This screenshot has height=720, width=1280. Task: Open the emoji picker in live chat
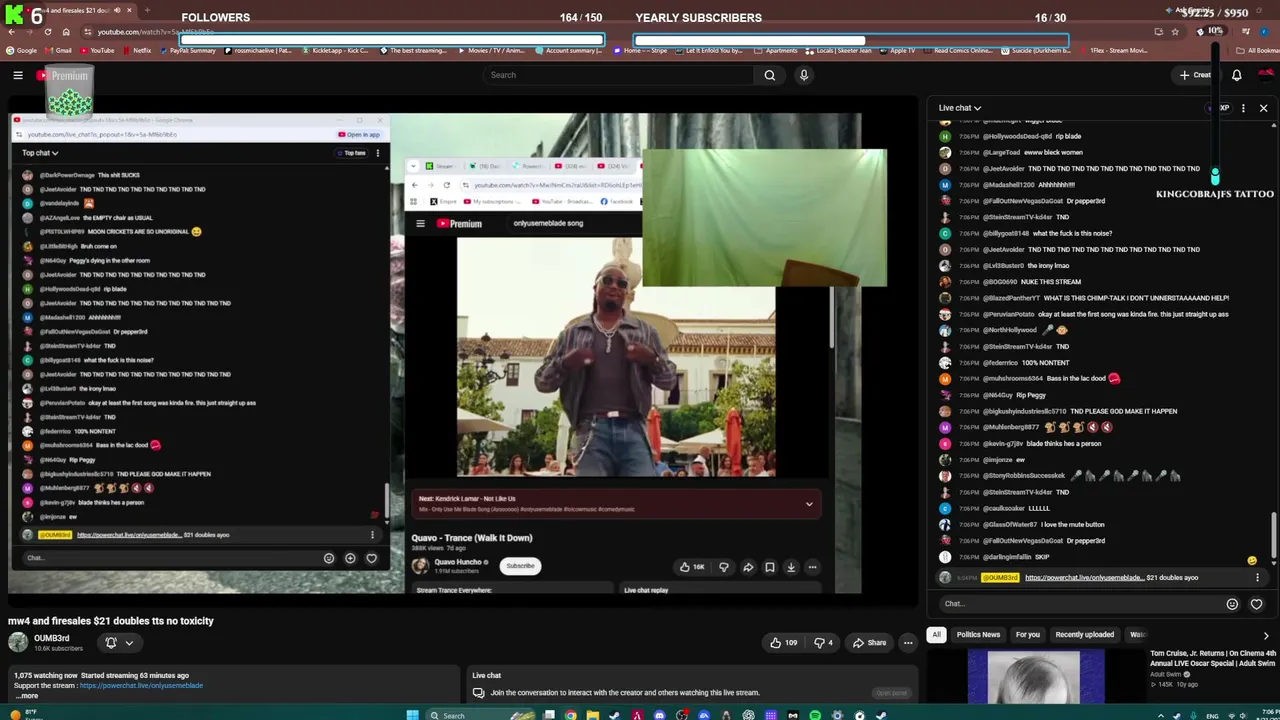(1232, 604)
